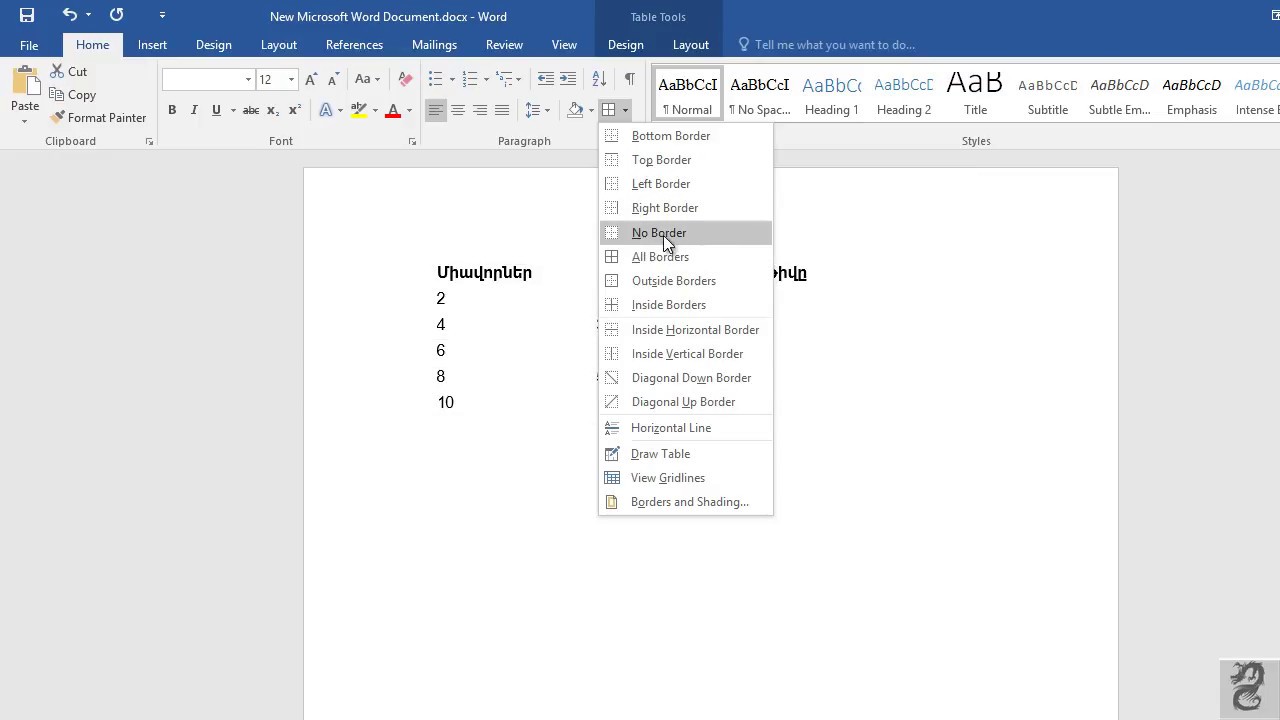Apply Diagonal Down Border
1280x720 pixels.
[686, 378]
